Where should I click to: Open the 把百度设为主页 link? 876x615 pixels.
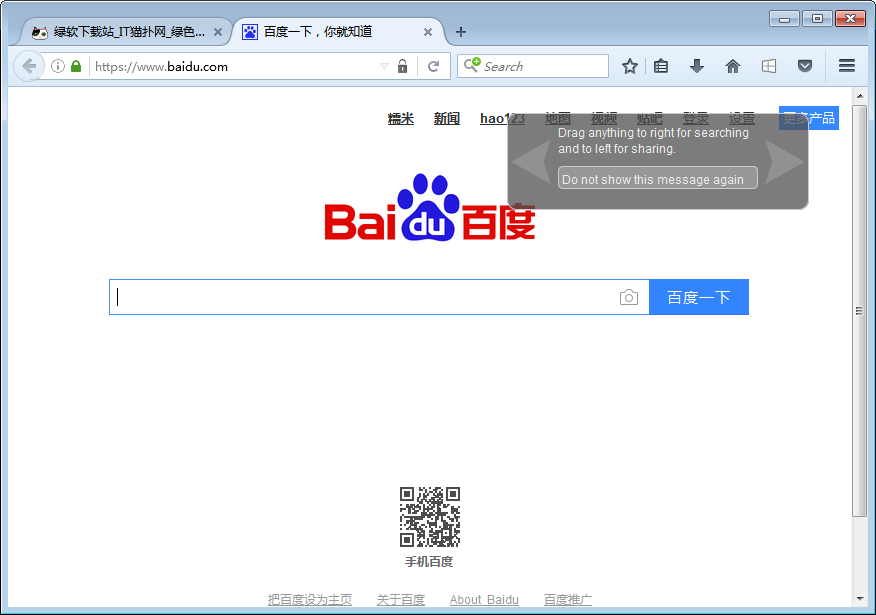coord(310,600)
